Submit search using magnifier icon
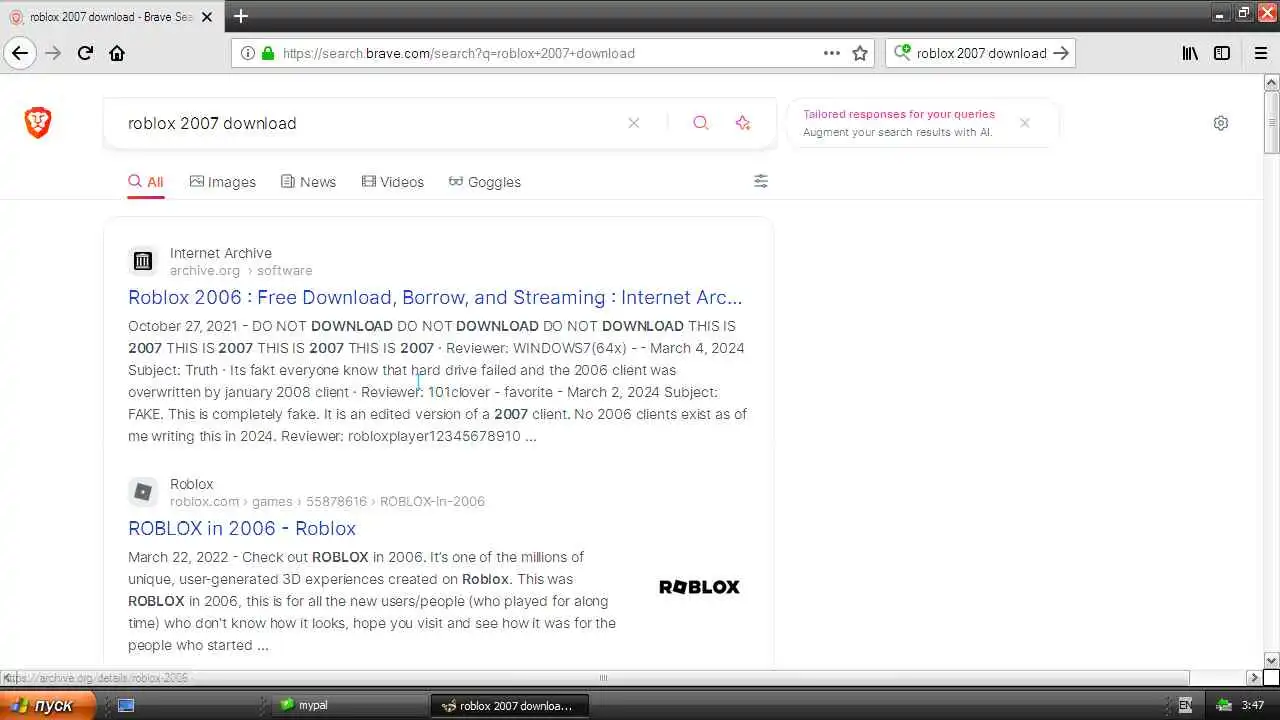 [x=701, y=123]
